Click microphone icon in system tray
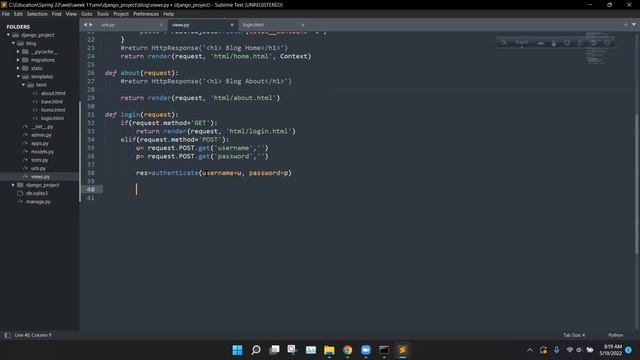This screenshot has width=640, height=360. [556, 350]
